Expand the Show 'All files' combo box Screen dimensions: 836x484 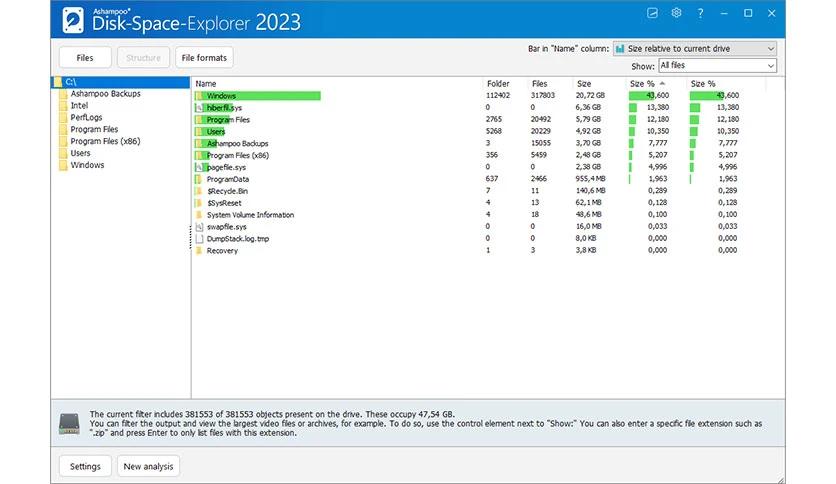click(x=717, y=66)
